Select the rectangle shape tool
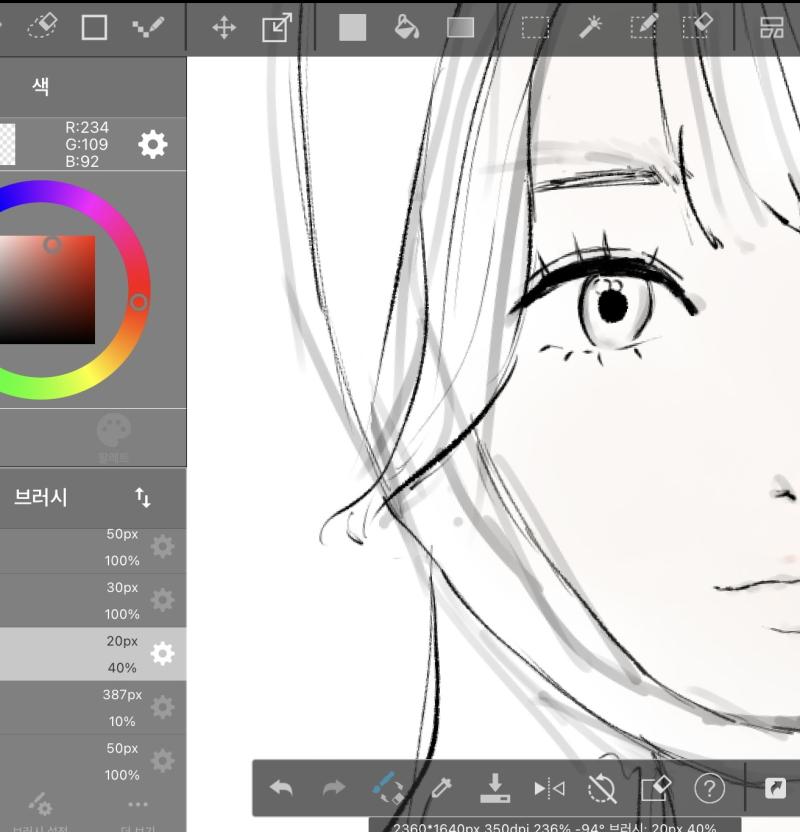This screenshot has height=832, width=800. (94, 27)
